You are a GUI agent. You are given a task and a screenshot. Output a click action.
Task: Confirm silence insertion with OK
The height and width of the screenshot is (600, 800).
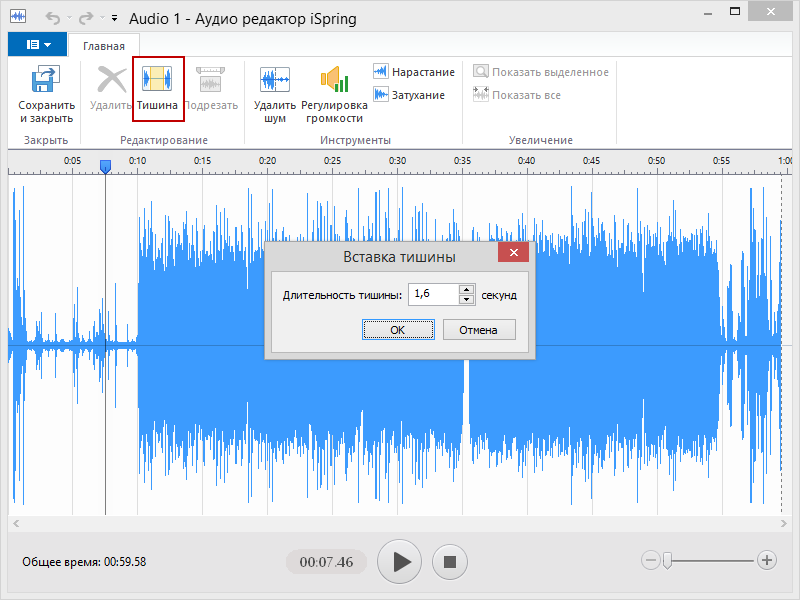pyautogui.click(x=398, y=330)
